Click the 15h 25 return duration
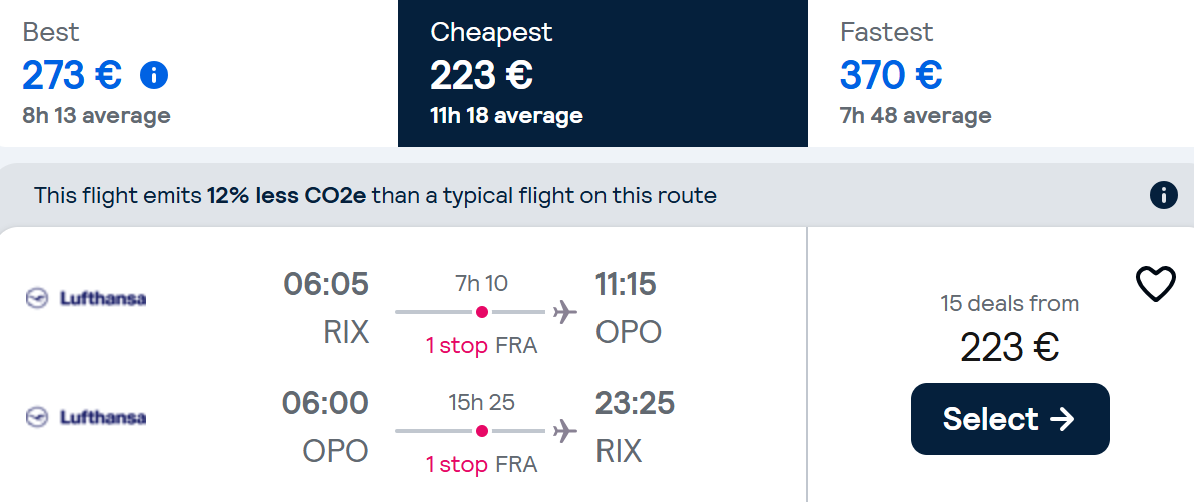The image size is (1194, 502). (x=481, y=402)
